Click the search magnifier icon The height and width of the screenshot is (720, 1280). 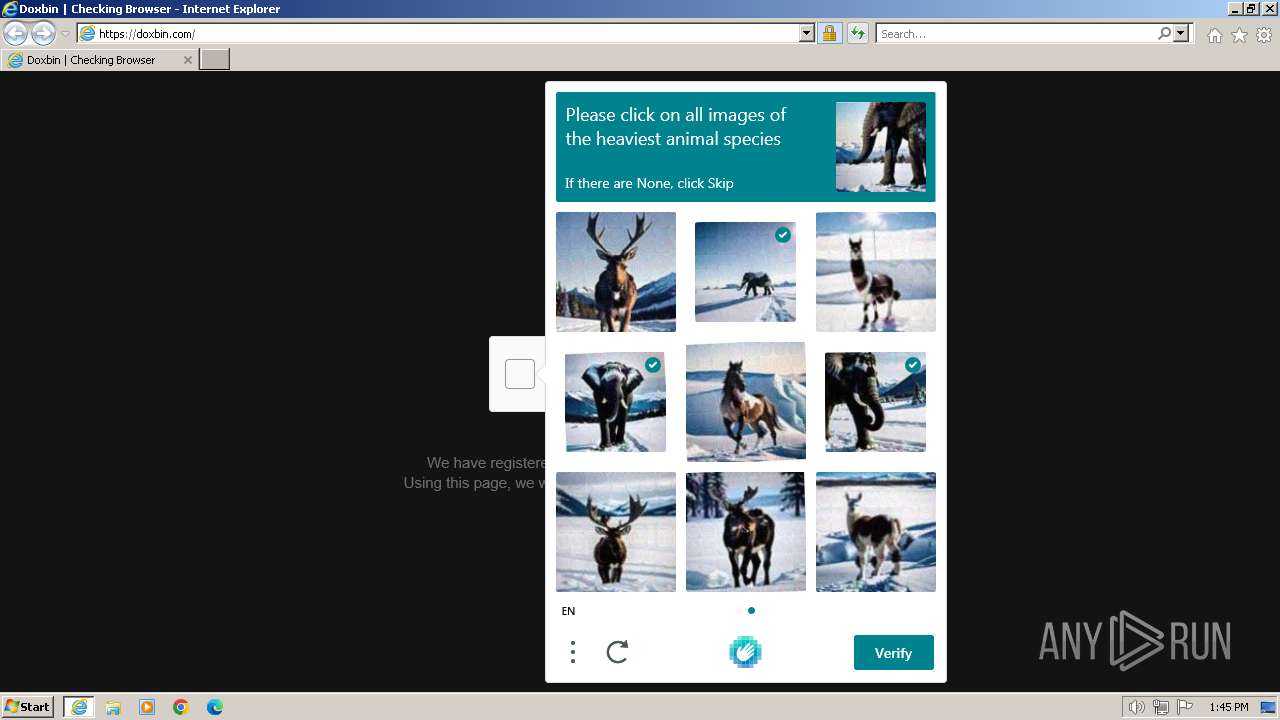[x=1164, y=34]
